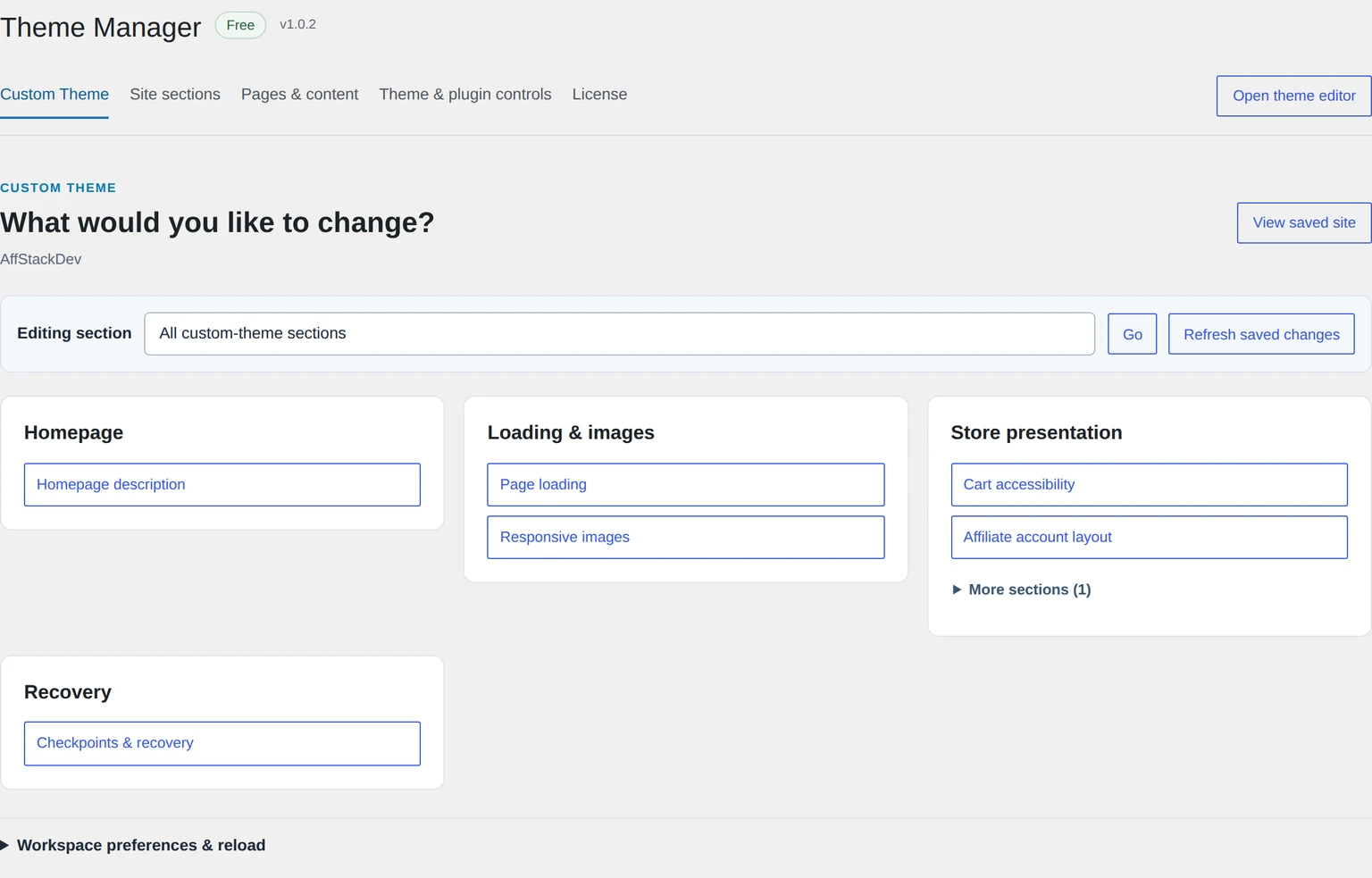Switch to the Custom Theme tab
This screenshot has height=878, width=1372.
click(x=54, y=95)
